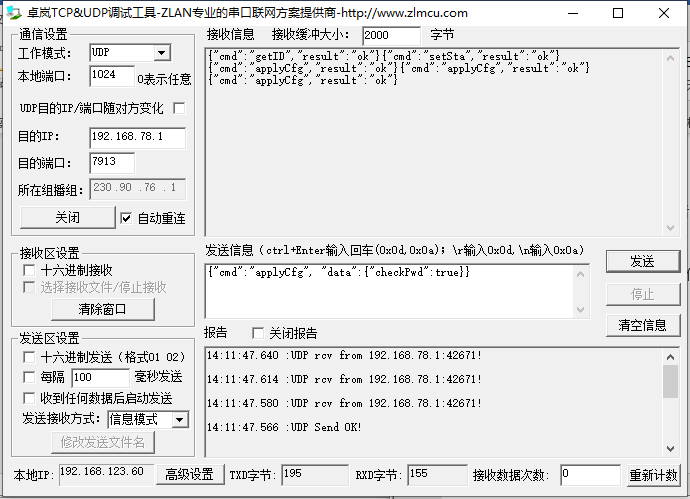Enable UDP目的IP/端口随对方变化 checkbox
The image size is (690, 499).
179,108
